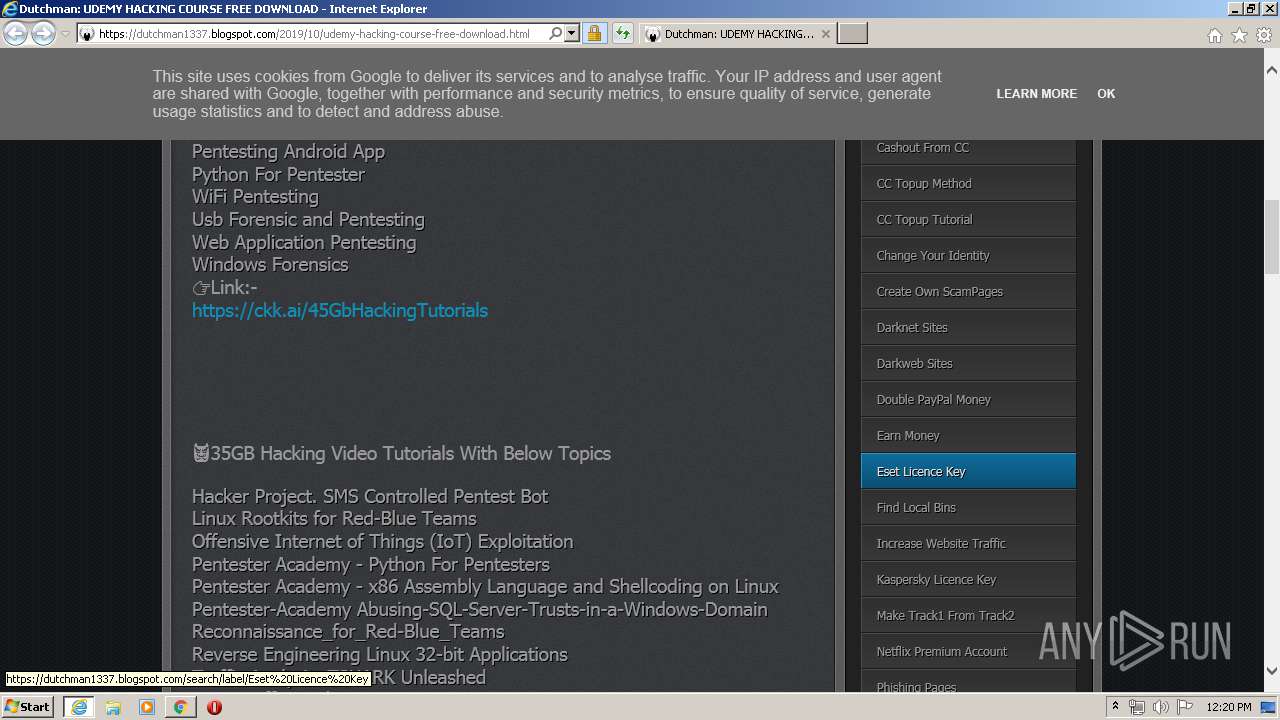Open the recent pages dropdown arrow
Screen dimensions: 1280x720
pos(65,34)
